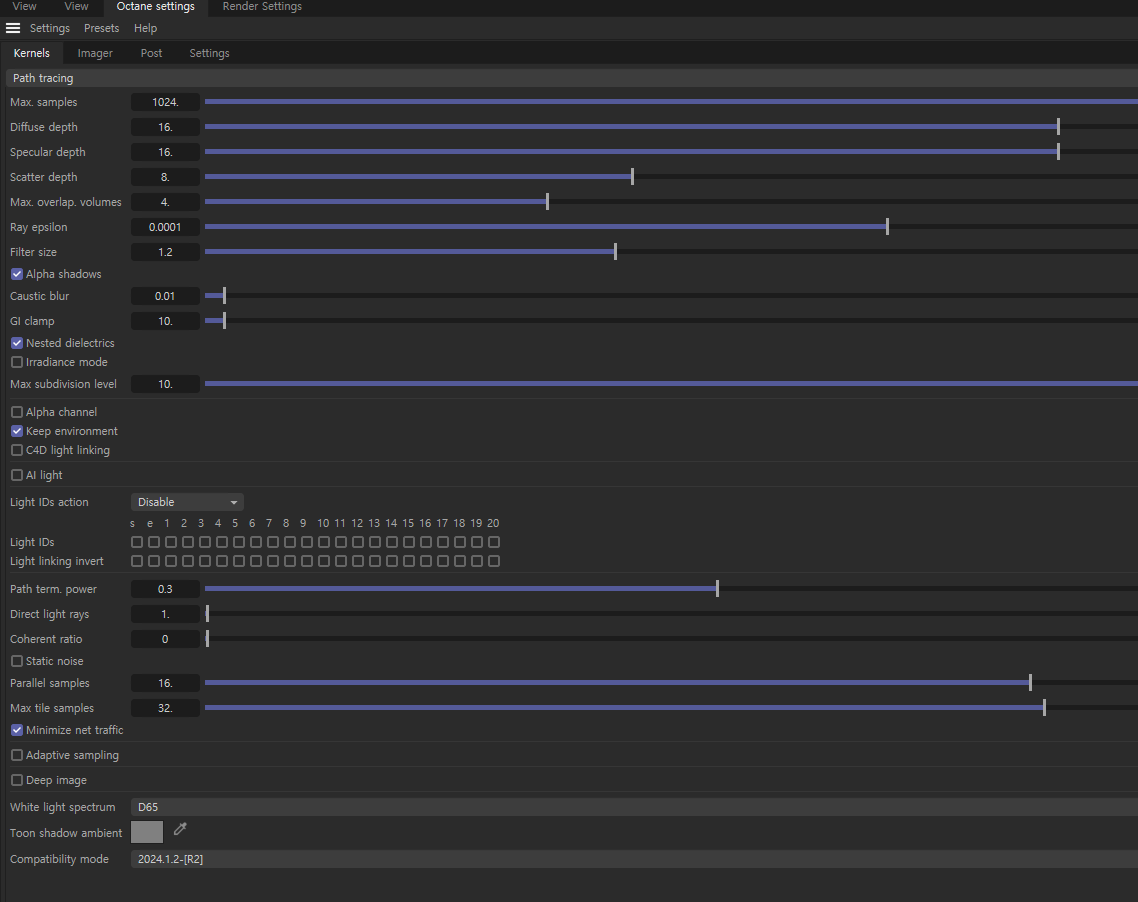This screenshot has width=1138, height=902.
Task: Select the Octane settings tab
Action: click(x=155, y=7)
